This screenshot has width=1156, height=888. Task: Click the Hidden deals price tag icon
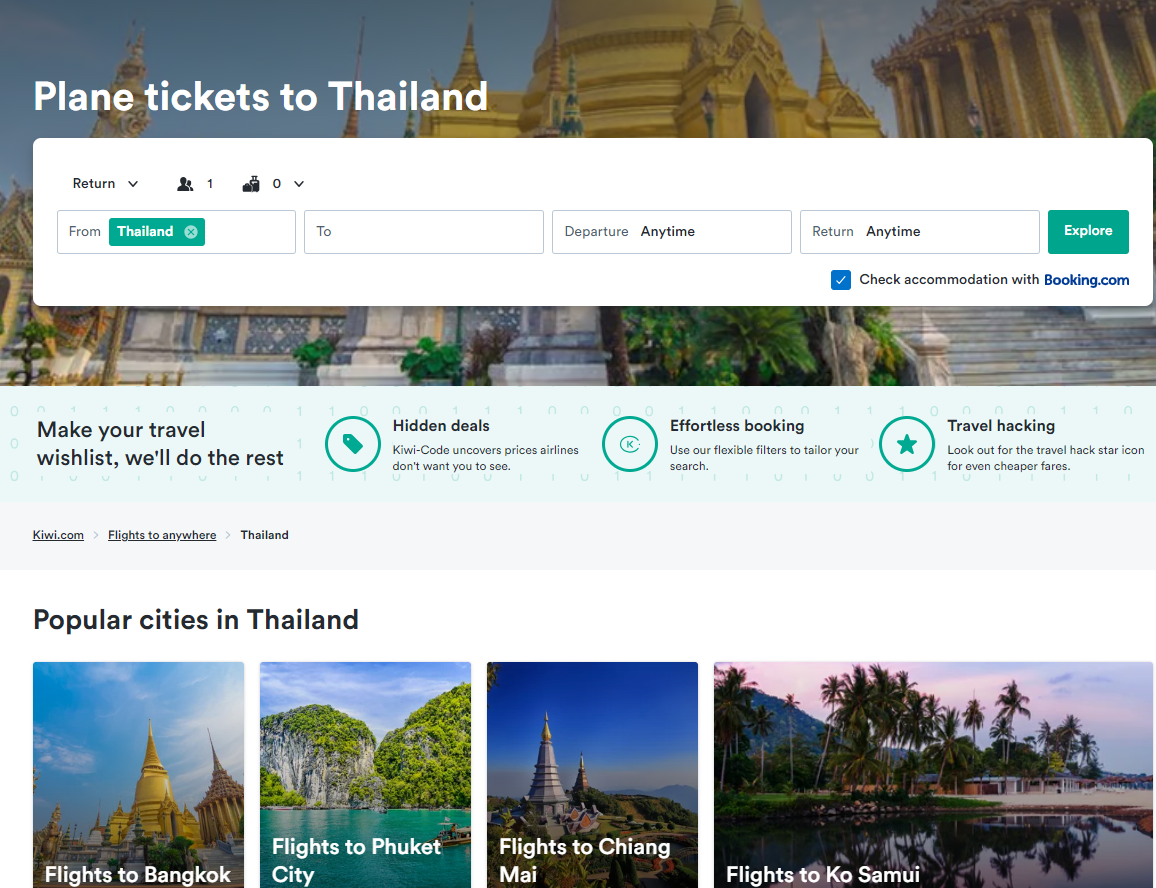tap(353, 444)
